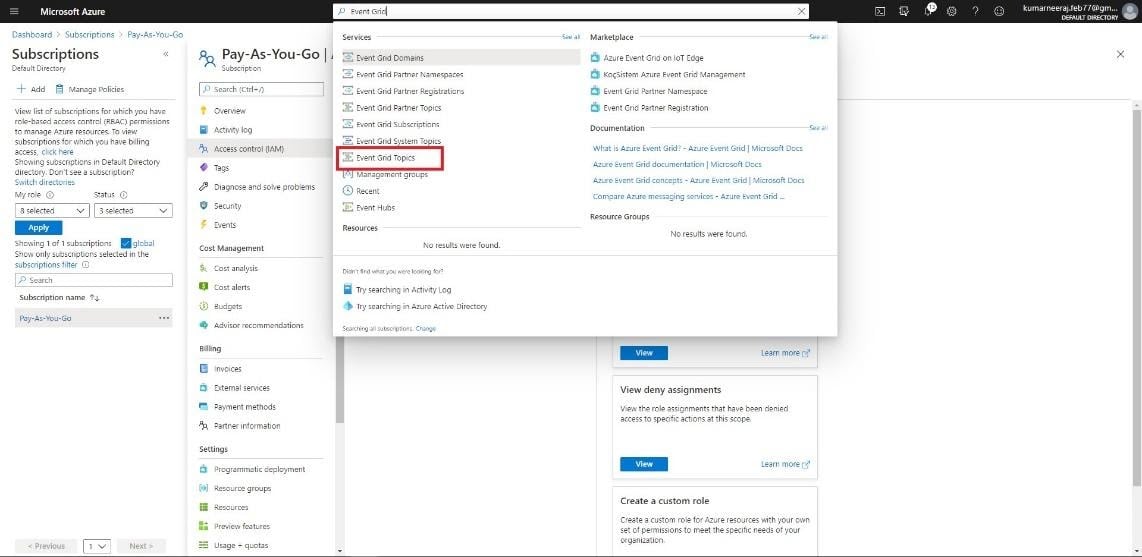
Task: Open portal settings gear
Action: (952, 12)
